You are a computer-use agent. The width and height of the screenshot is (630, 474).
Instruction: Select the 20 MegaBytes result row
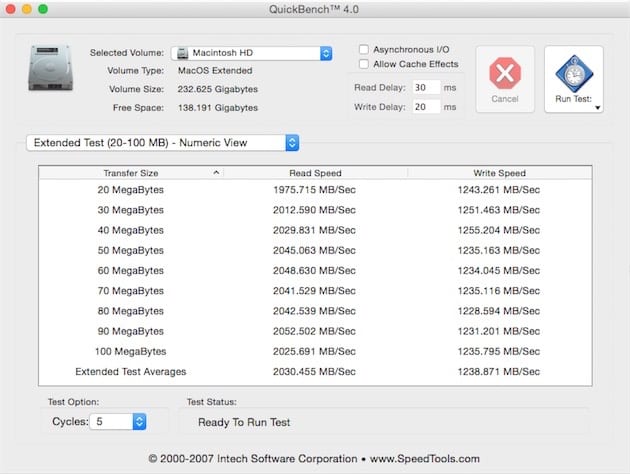click(x=315, y=189)
